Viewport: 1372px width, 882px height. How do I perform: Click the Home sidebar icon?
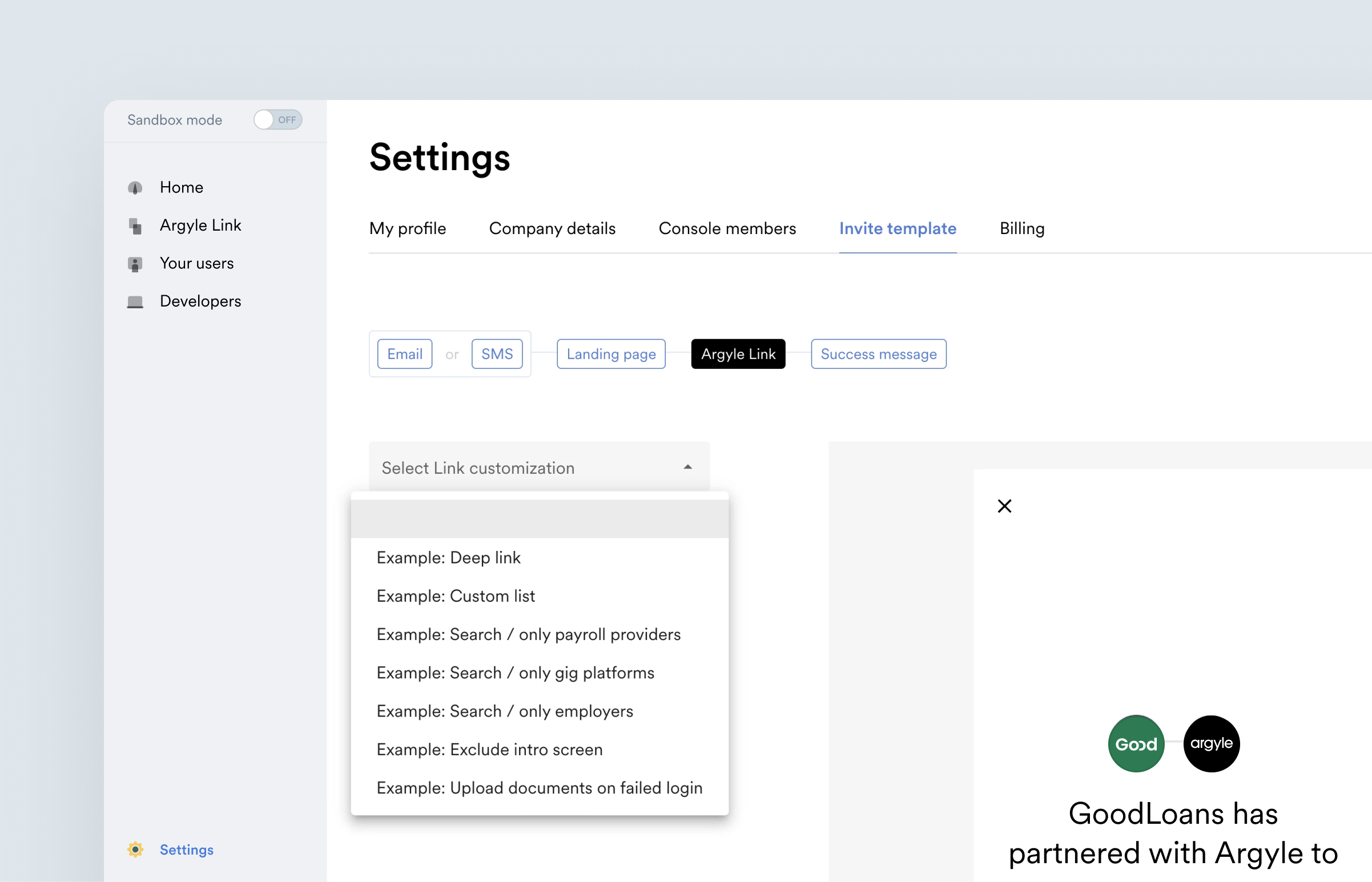click(x=135, y=188)
